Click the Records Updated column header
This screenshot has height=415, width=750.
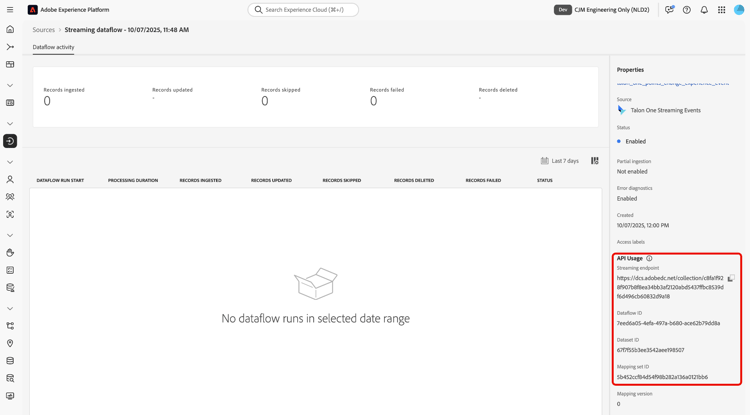coord(271,180)
